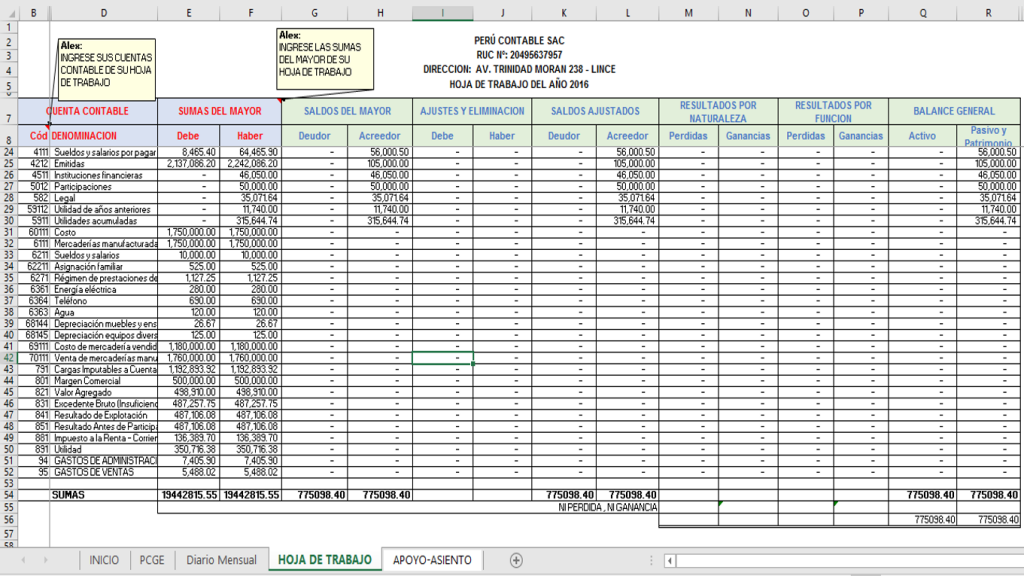This screenshot has width=1024, height=576.
Task: Click the horizontal scrollbar track
Action: click(850, 561)
